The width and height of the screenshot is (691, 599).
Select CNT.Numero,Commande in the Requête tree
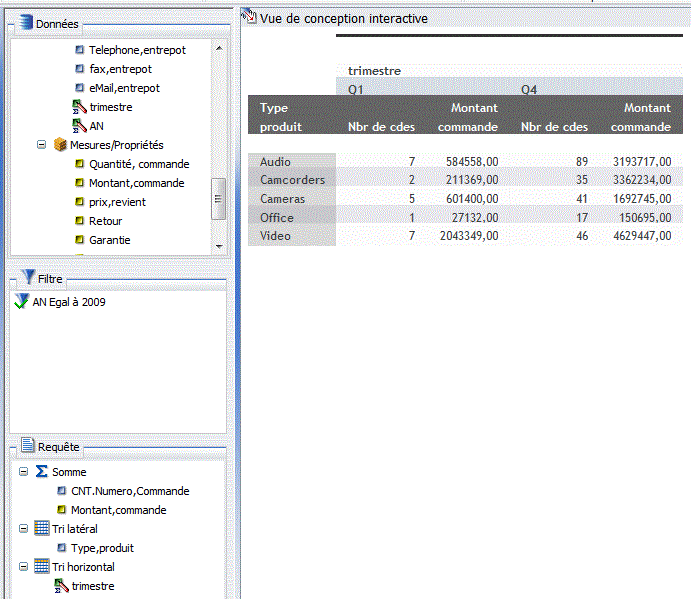tap(129, 491)
